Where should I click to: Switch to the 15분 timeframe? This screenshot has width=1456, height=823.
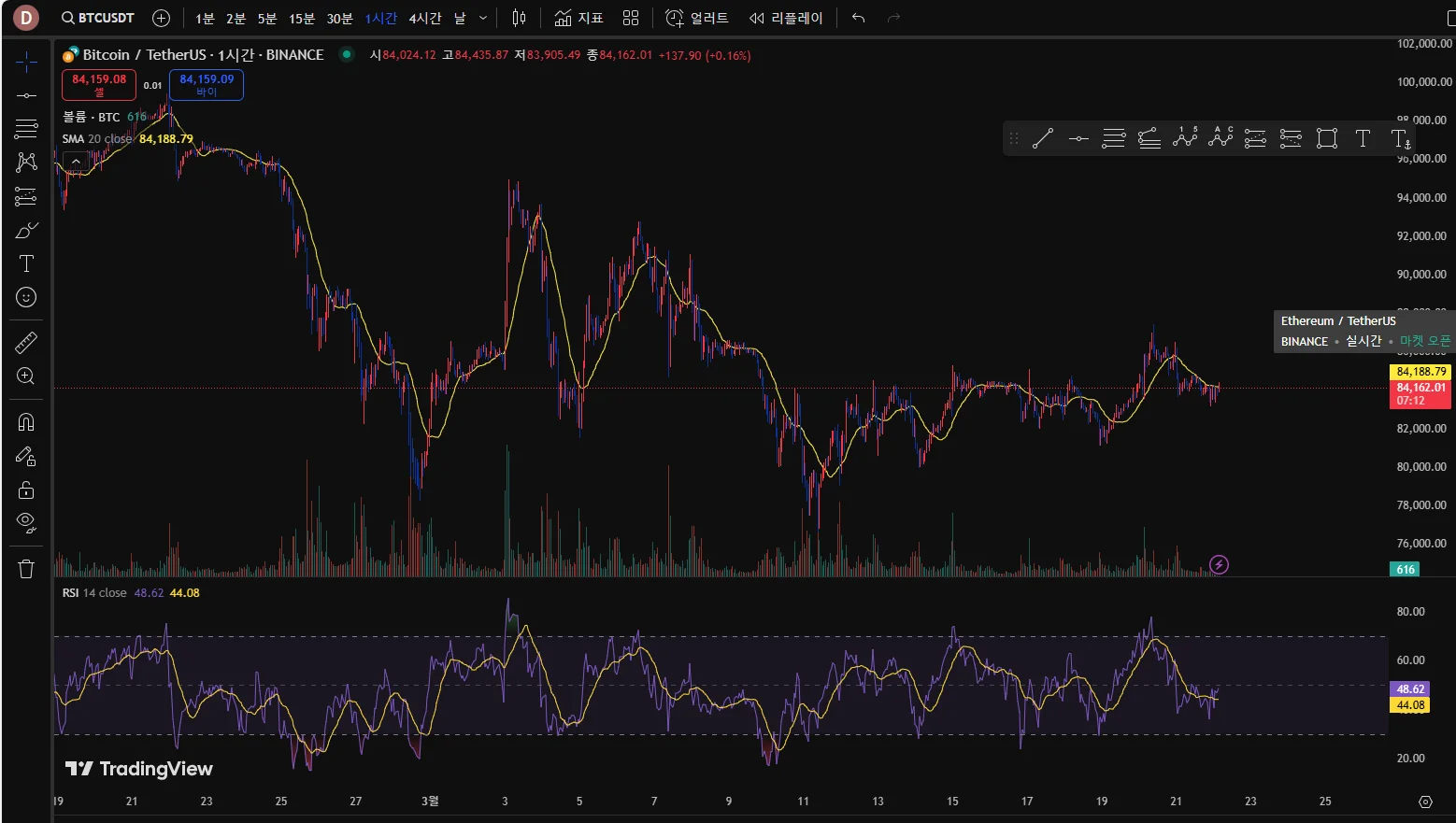point(302,19)
